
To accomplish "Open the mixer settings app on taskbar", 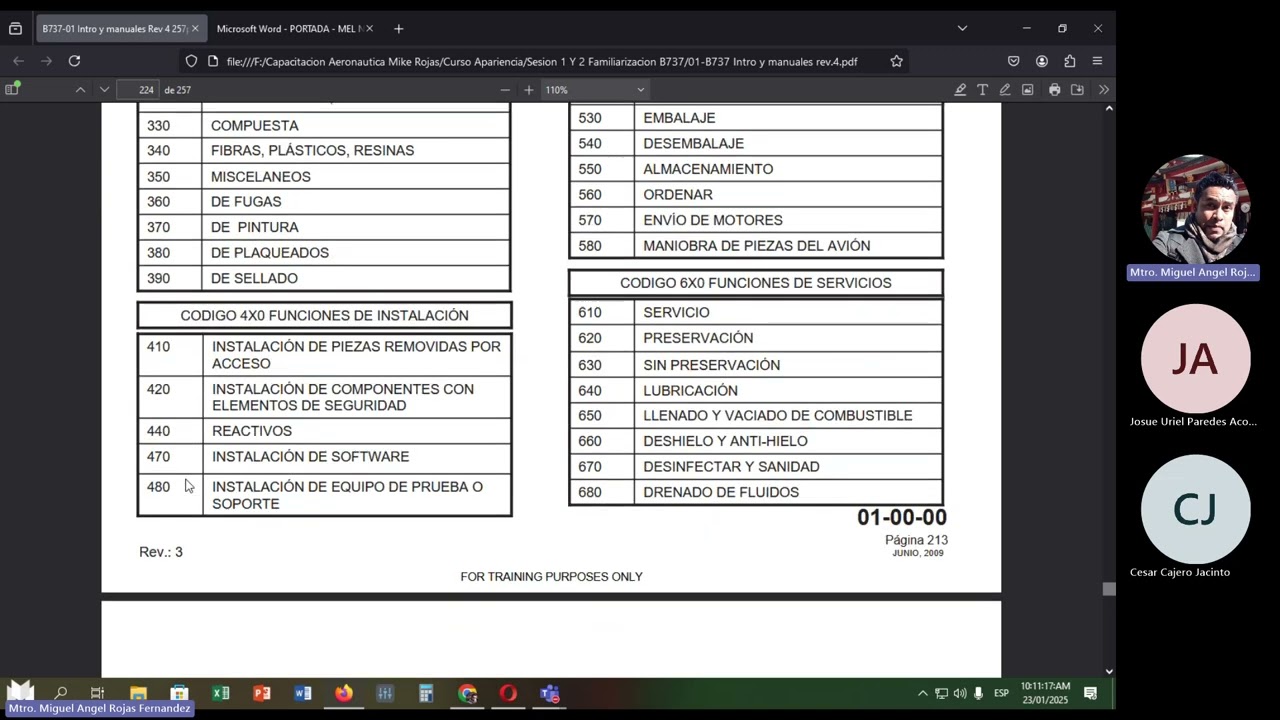I will point(385,693).
